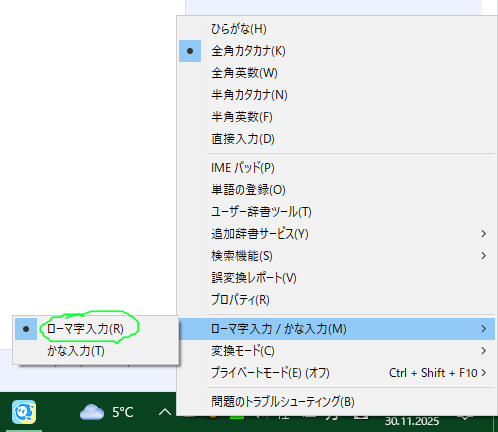Select 半角英数(F) input mode
Image resolution: width=498 pixels, height=432 pixels.
click(x=337, y=117)
